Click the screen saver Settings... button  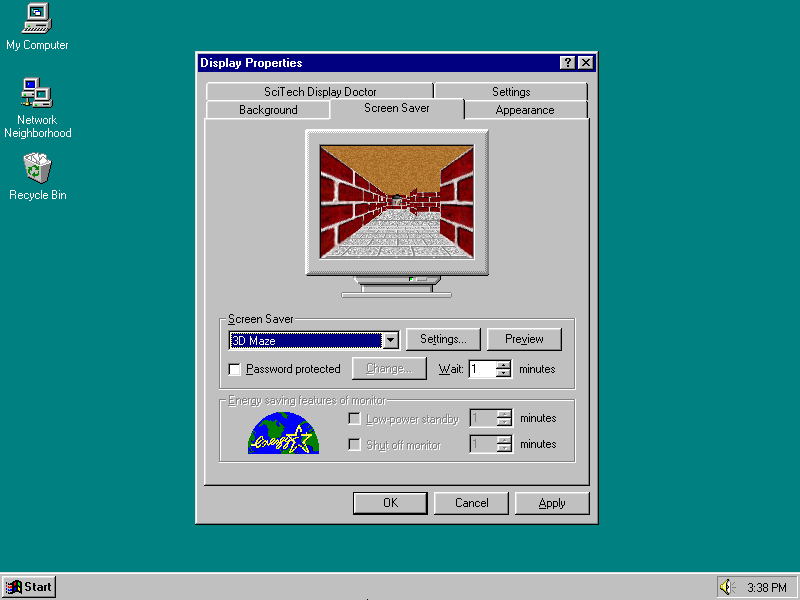443,339
